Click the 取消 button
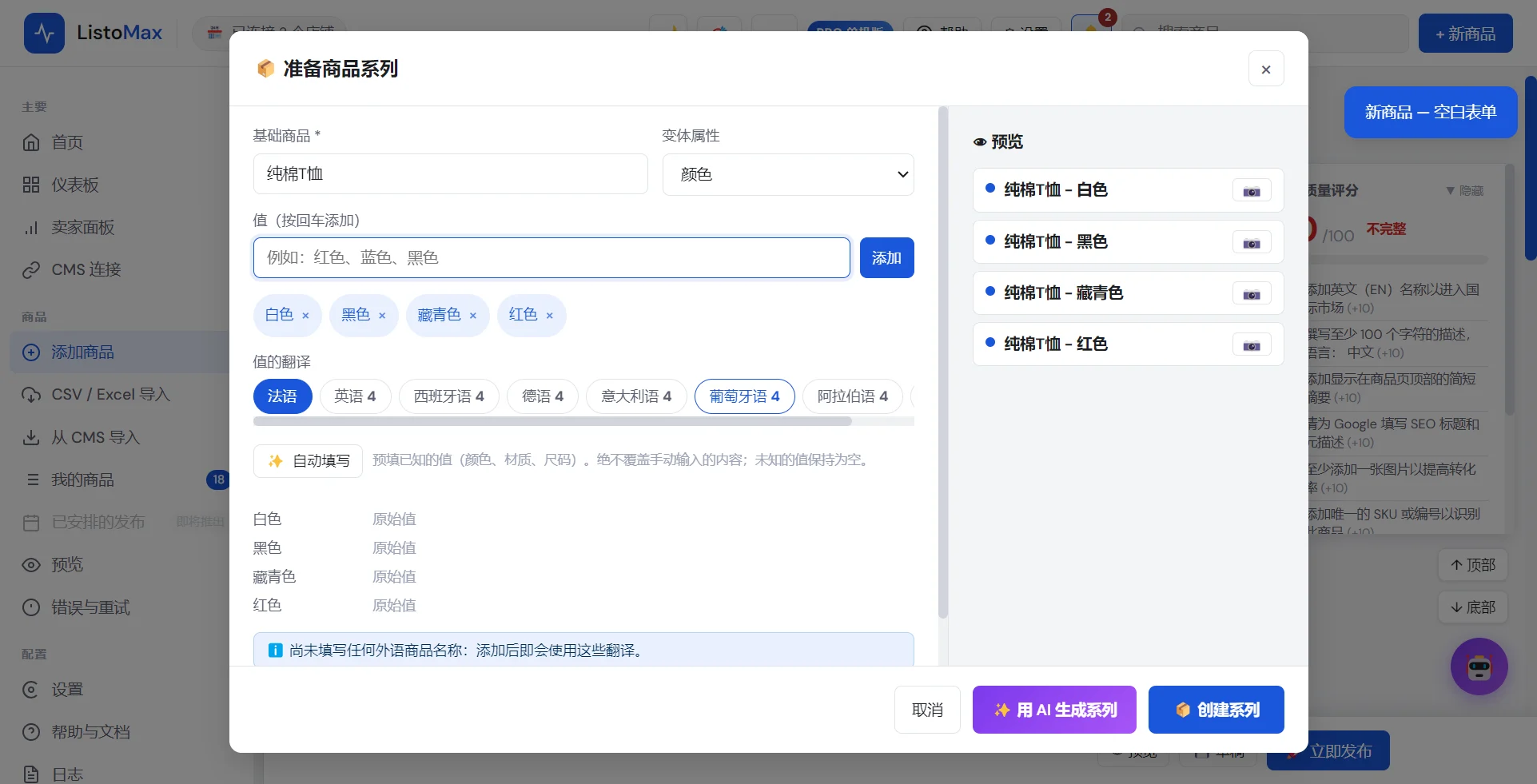 coord(927,710)
